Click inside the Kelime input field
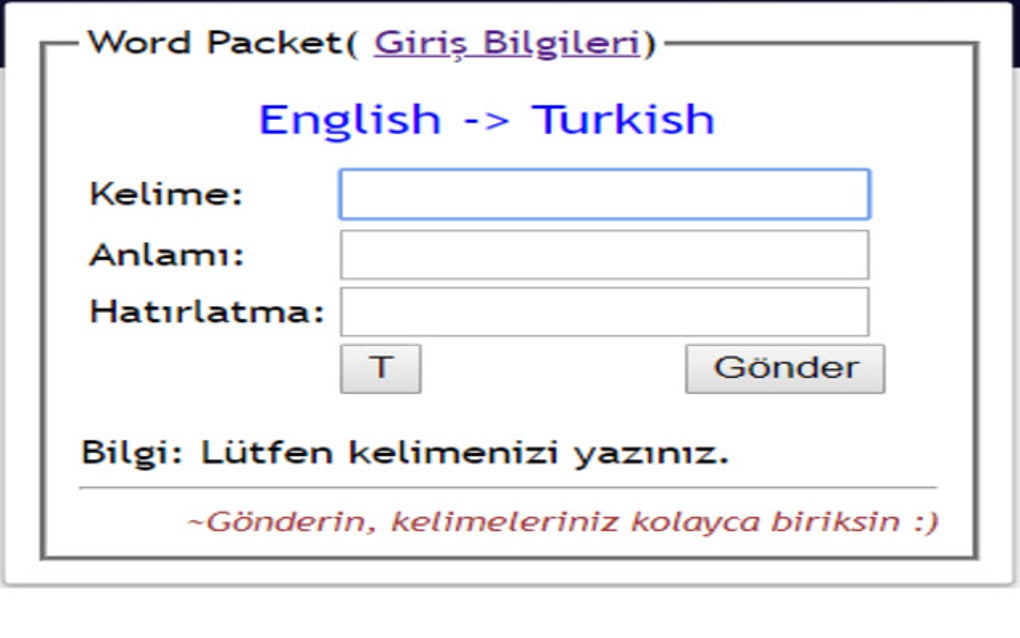This screenshot has width=1020, height=638. coord(604,193)
